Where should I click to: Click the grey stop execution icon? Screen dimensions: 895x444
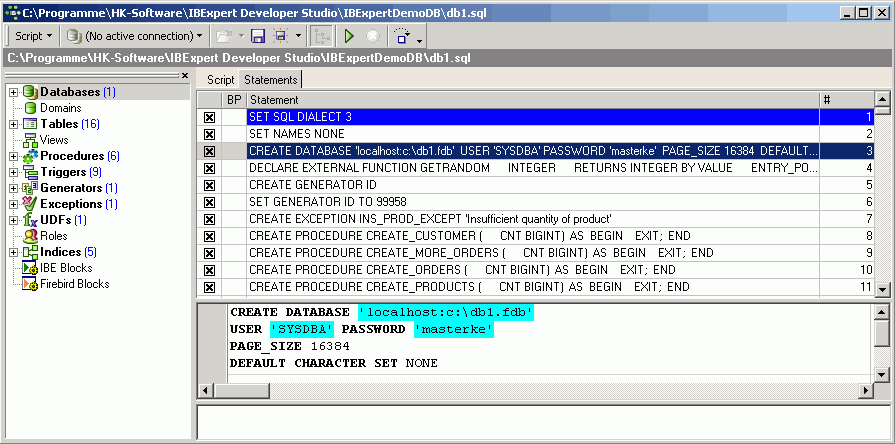(x=373, y=37)
